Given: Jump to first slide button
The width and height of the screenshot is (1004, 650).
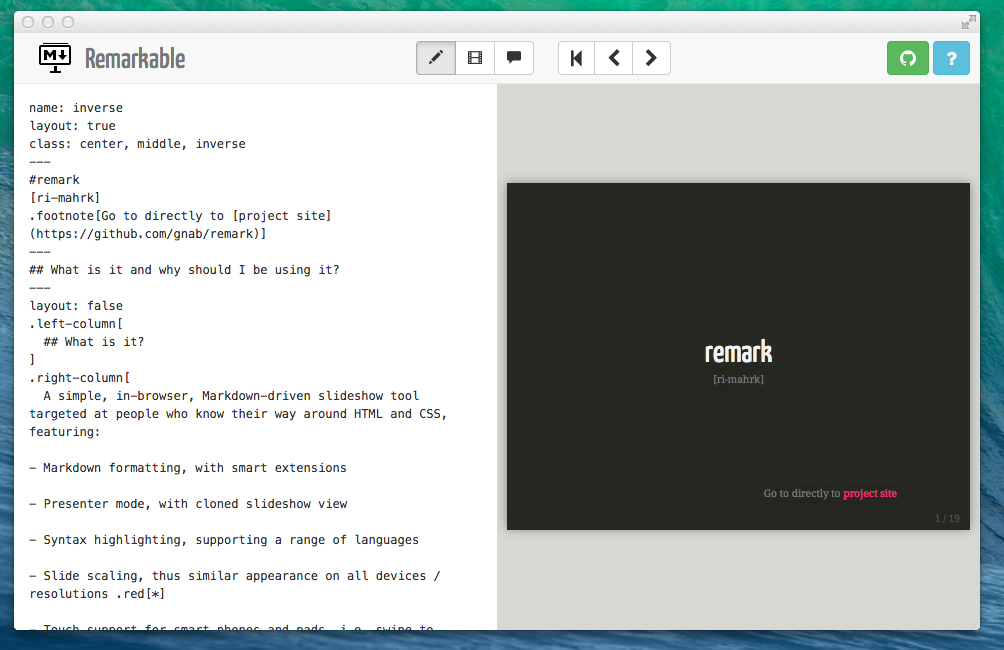Looking at the screenshot, I should [576, 58].
